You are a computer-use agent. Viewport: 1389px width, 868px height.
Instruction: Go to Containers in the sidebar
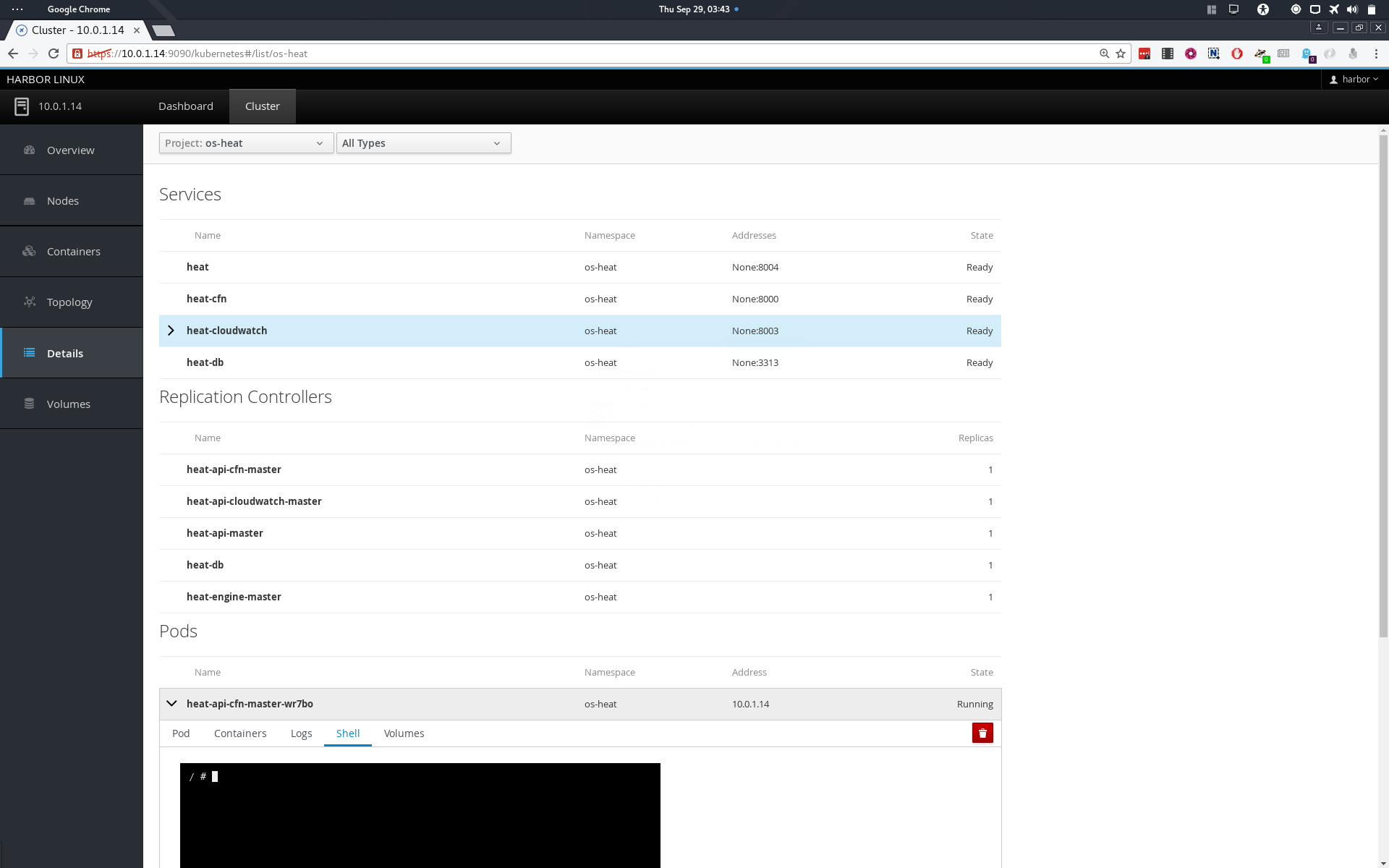pyautogui.click(x=73, y=252)
